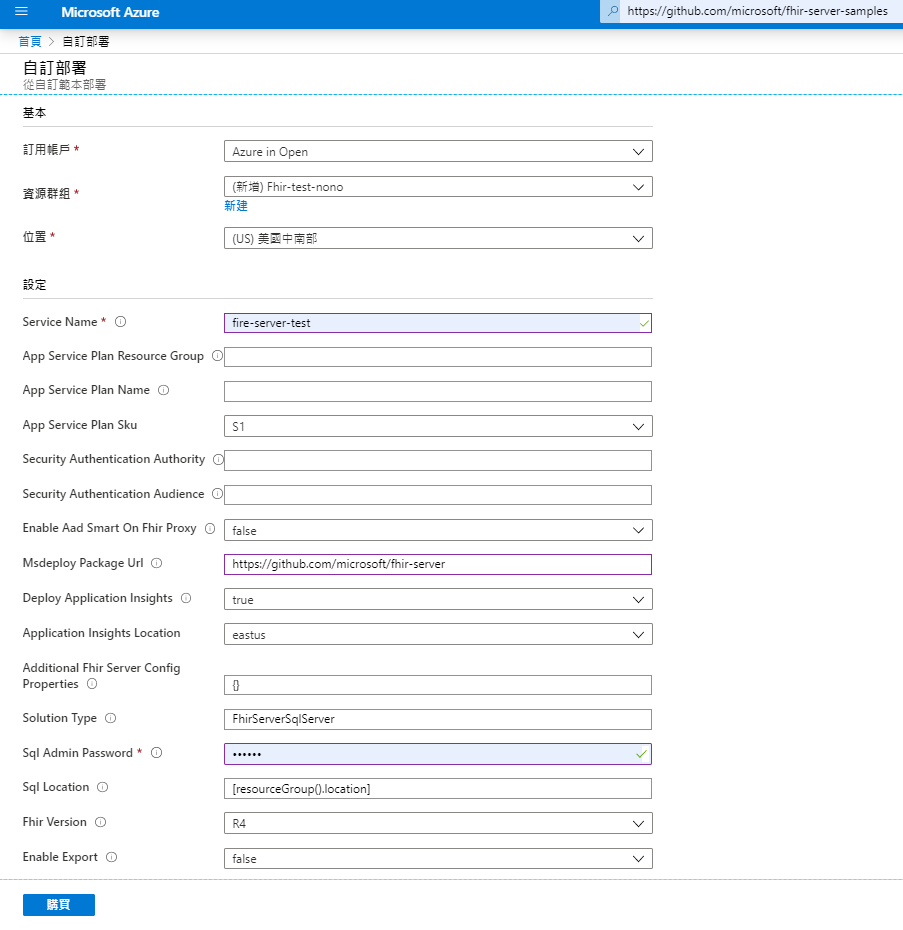
Task: Click the 自訂部署 breadcrumb item
Action: click(x=86, y=42)
